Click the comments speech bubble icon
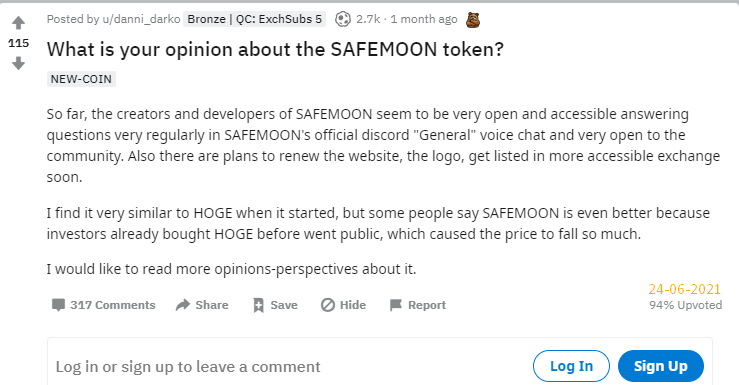 coord(58,305)
